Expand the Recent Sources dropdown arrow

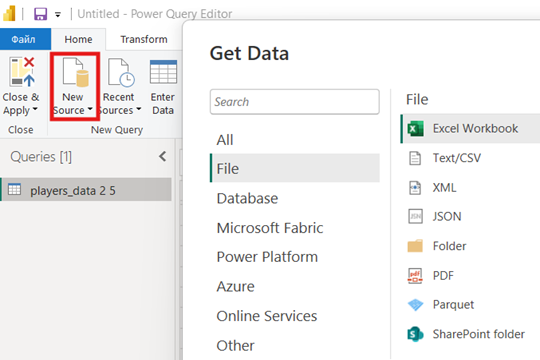point(138,109)
